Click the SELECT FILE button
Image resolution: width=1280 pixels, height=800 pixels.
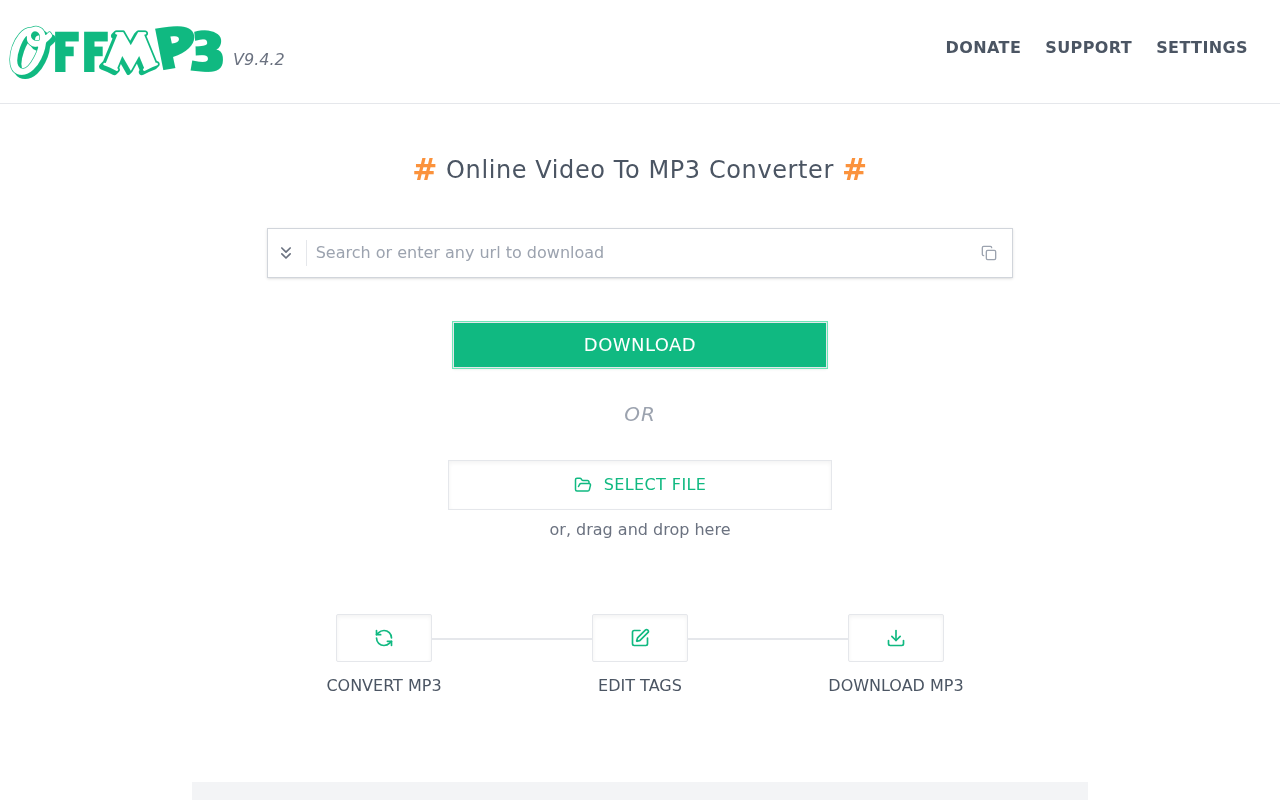[640, 485]
